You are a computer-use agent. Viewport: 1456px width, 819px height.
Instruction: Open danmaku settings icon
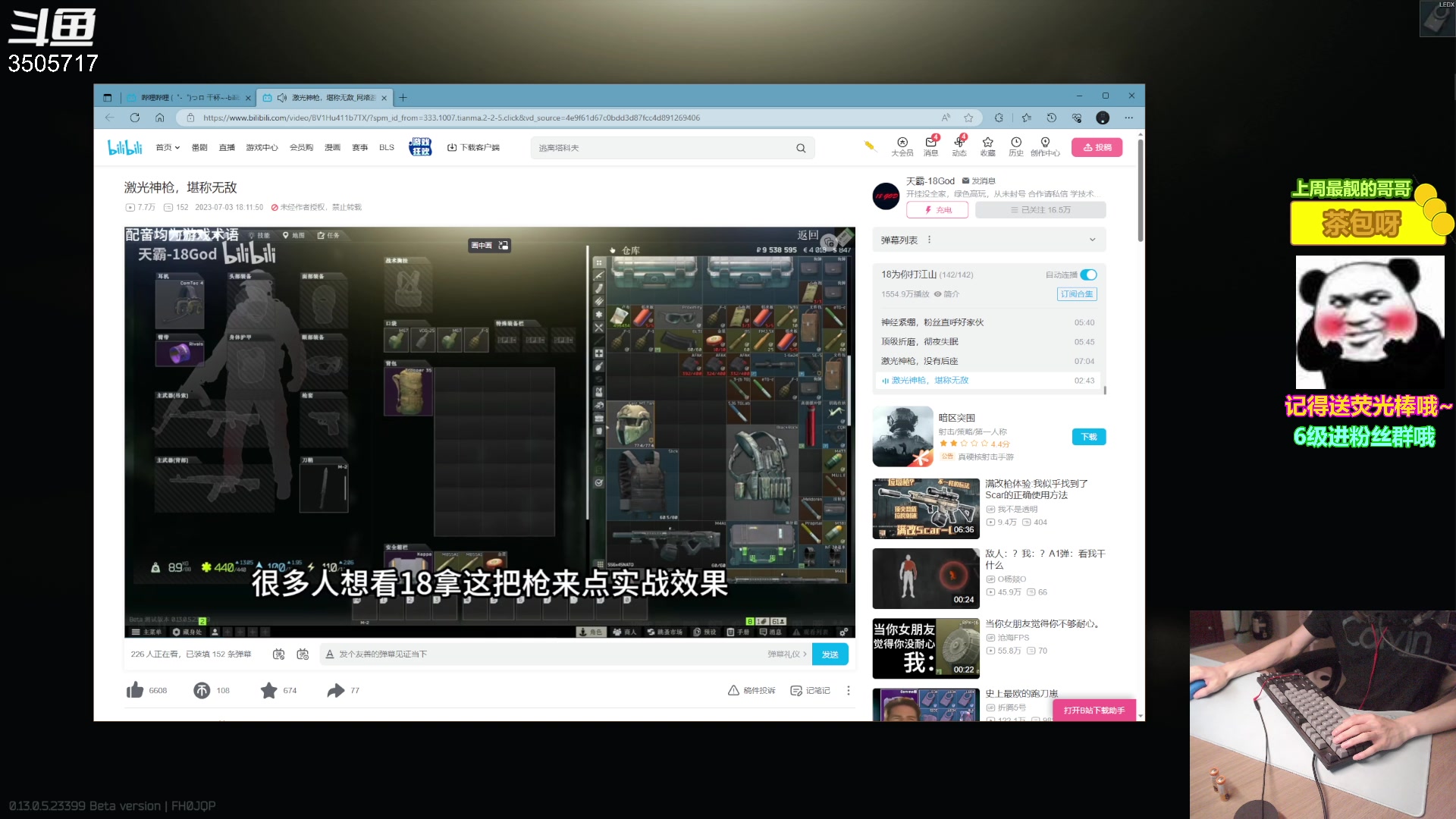pos(303,654)
